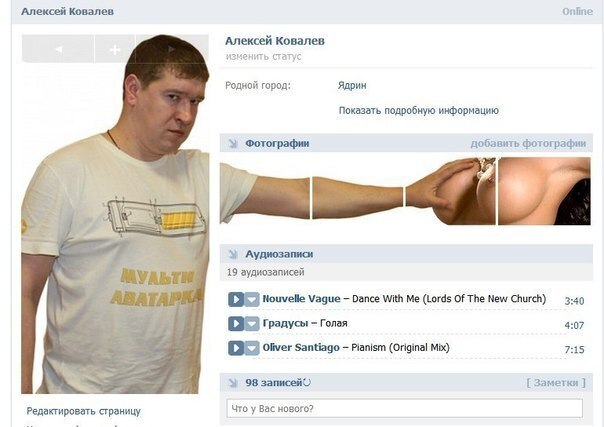This screenshot has height=427, width=604.
Task: Open dropdown arrow next to Oliver Santiago track
Action: [x=252, y=348]
